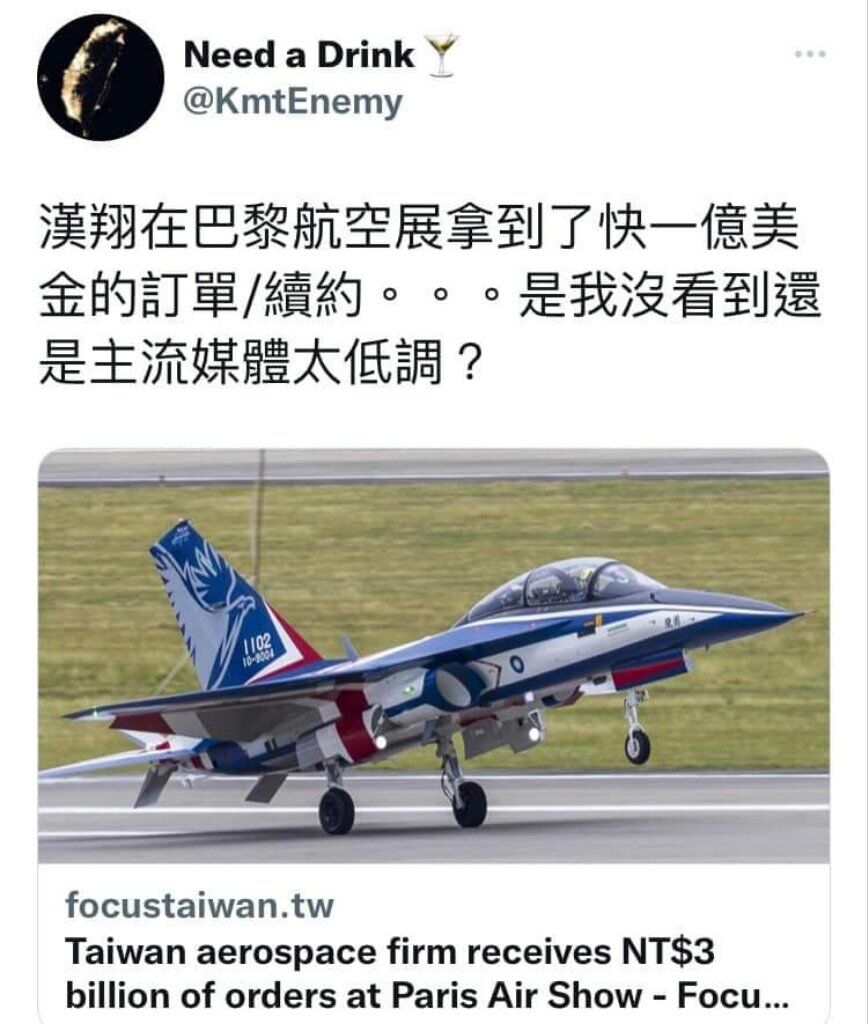868x1024 pixels.
Task: Click the 1102 tail number on the aircraft
Action: coord(257,645)
